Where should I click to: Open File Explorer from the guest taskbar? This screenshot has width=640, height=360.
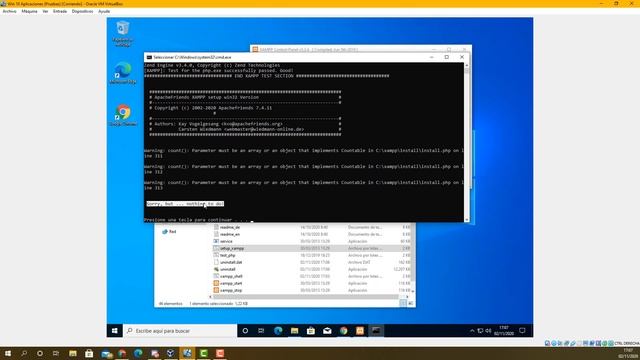tap(294, 331)
